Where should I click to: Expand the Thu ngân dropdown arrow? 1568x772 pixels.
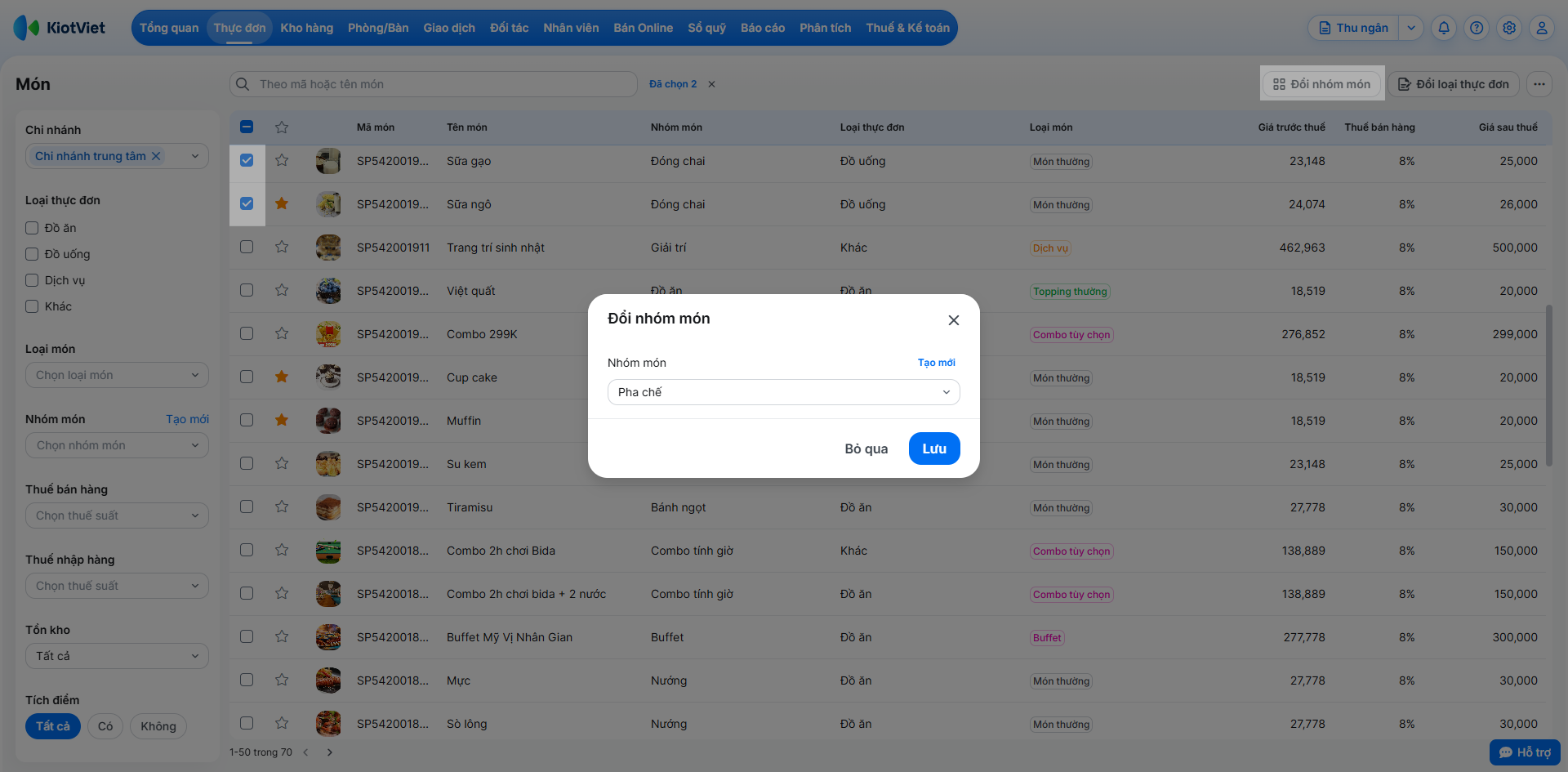pyautogui.click(x=1411, y=28)
